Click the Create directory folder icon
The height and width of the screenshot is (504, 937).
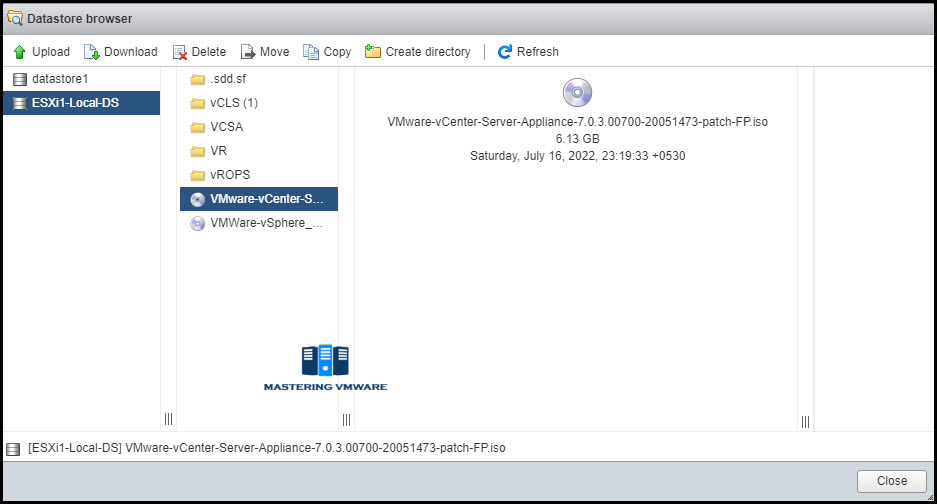[x=373, y=51]
